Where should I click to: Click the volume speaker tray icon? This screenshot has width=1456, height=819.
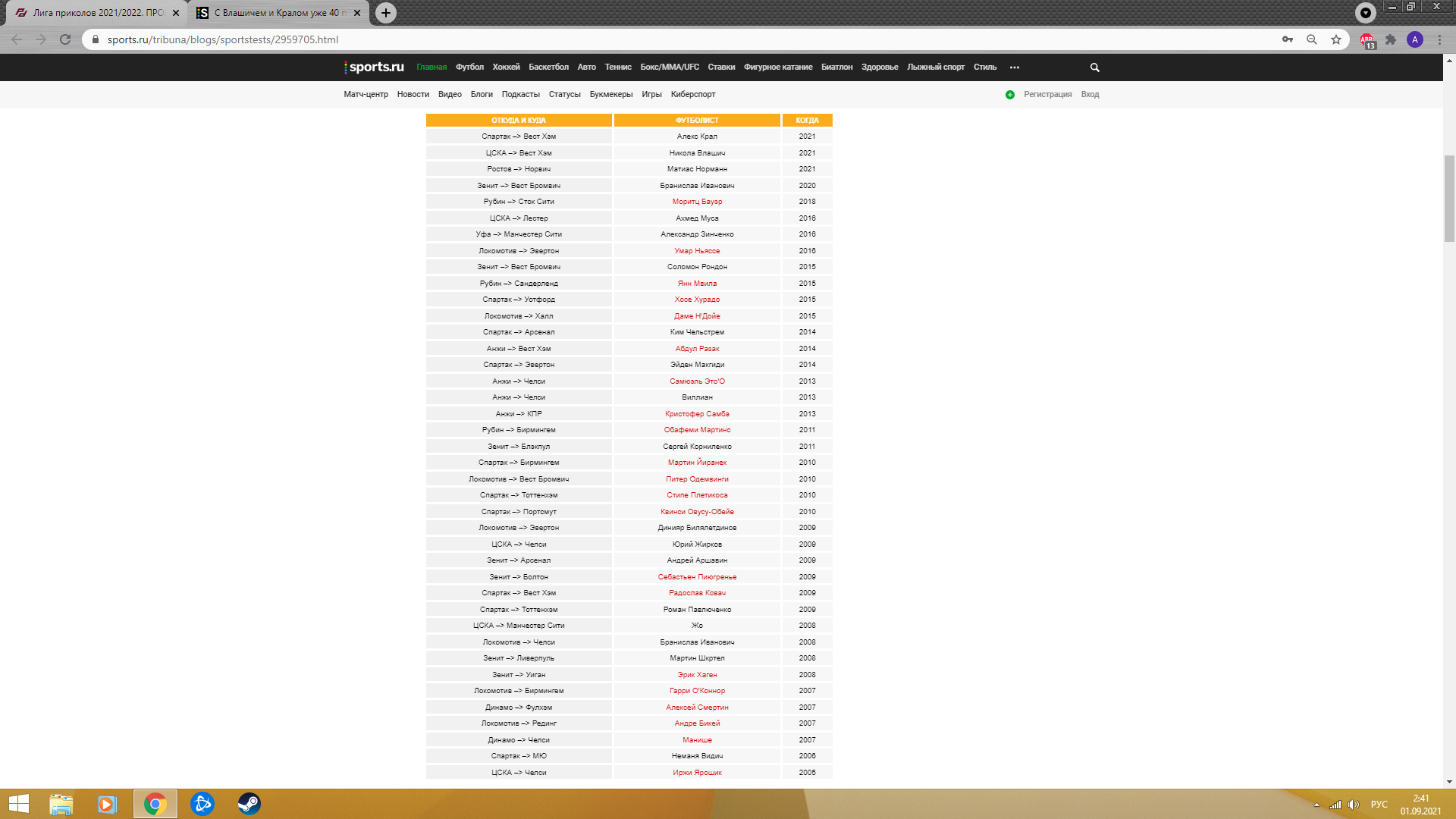pos(1354,805)
